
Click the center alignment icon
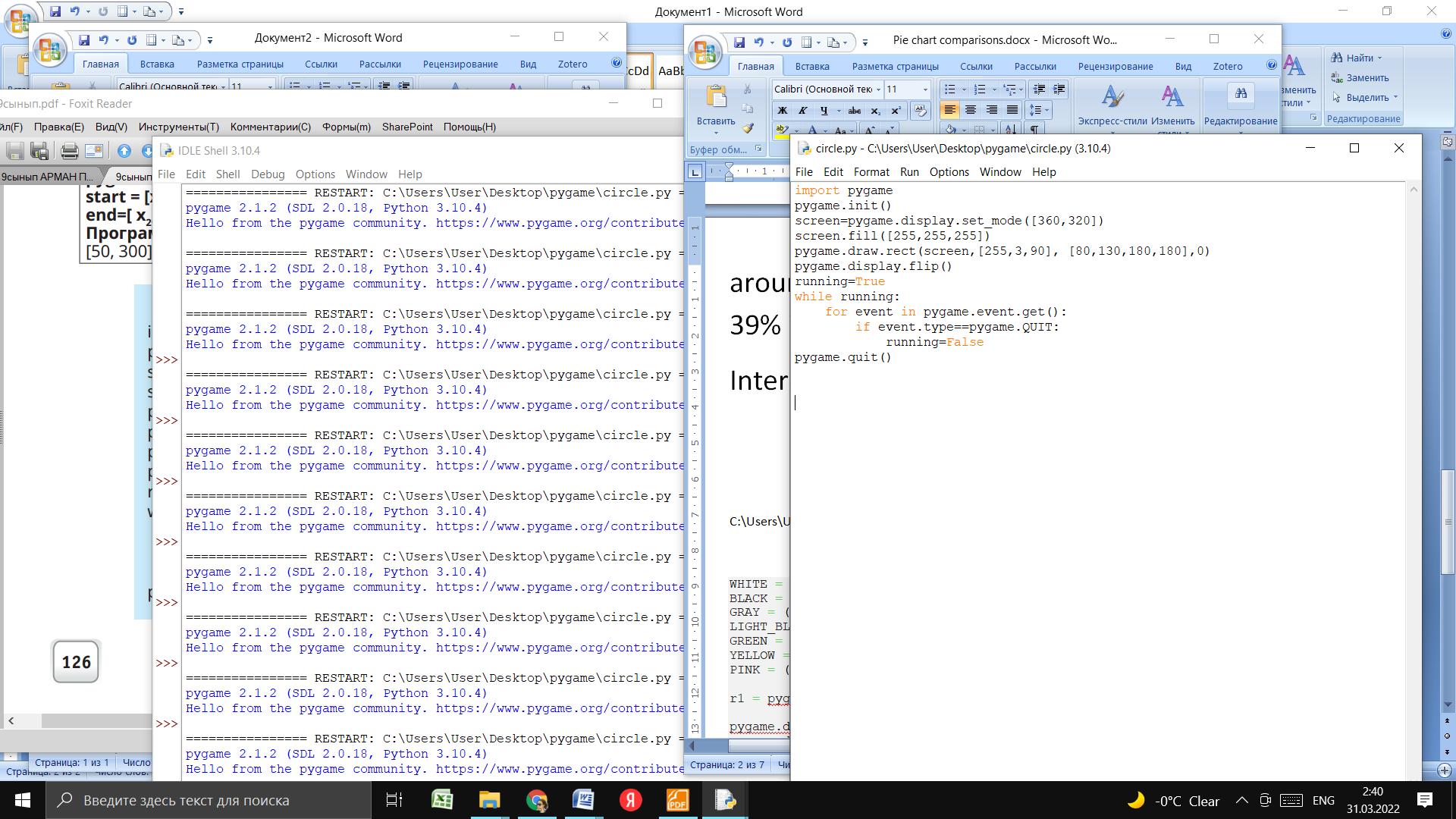[971, 111]
